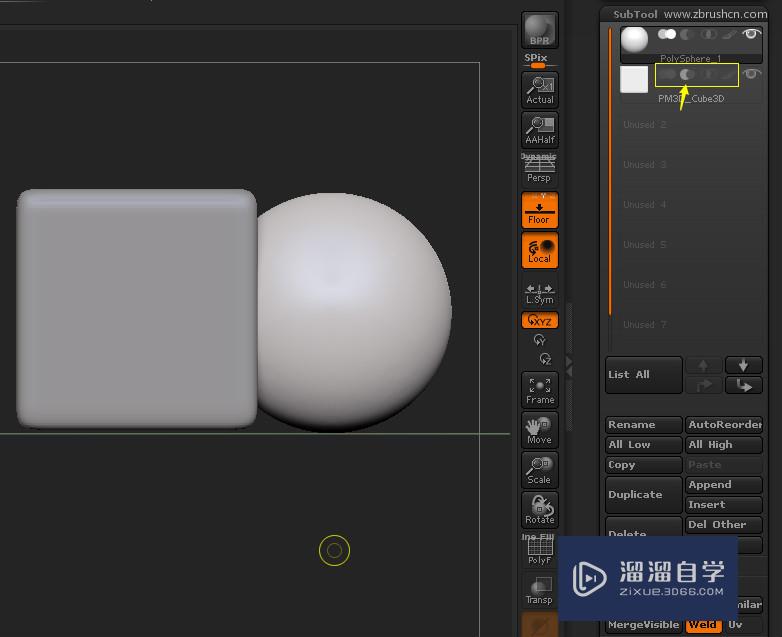The width and height of the screenshot is (782, 637).
Task: Toggle PolyF polyframe display
Action: (540, 549)
